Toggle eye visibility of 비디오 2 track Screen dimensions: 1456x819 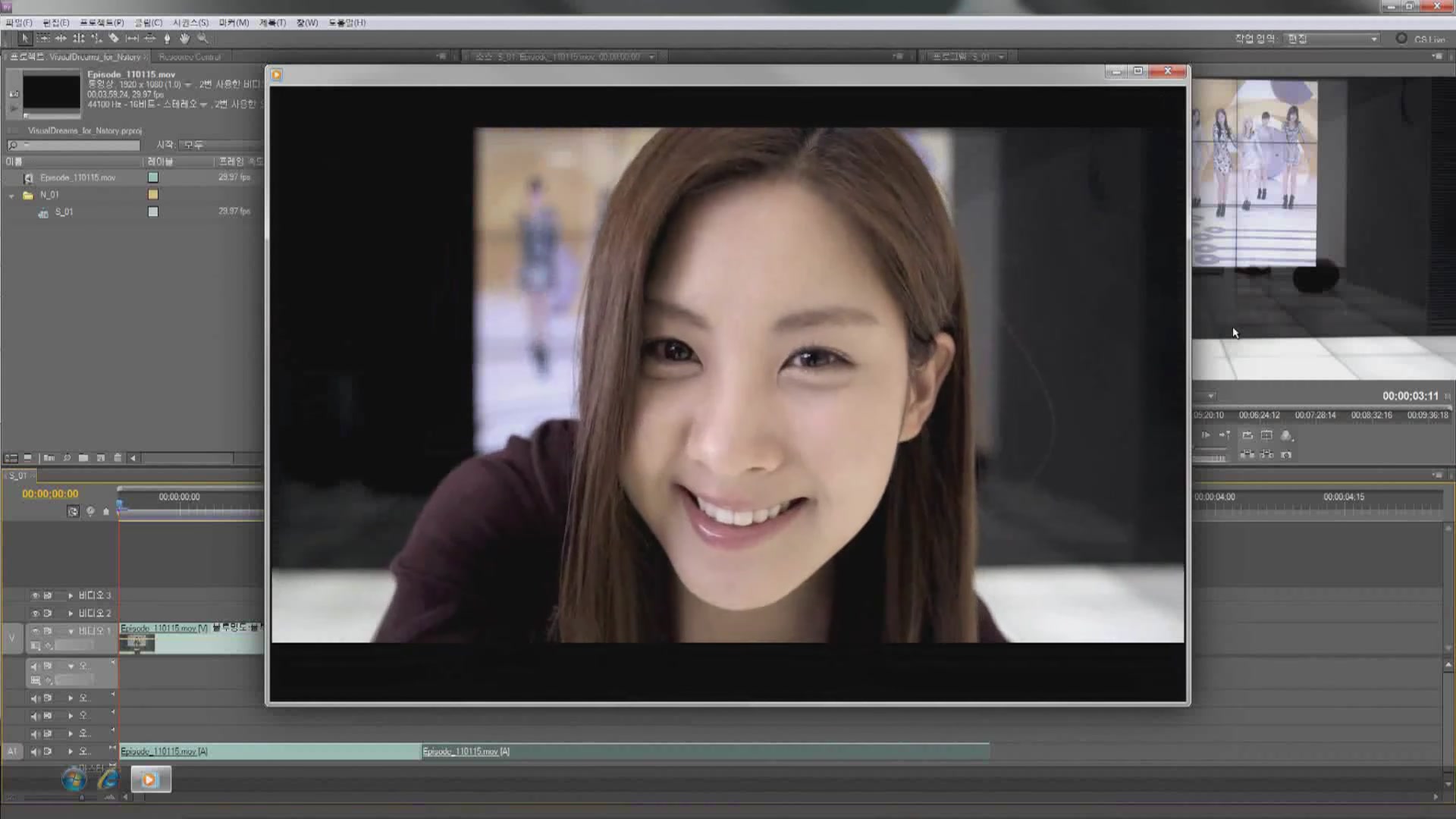[35, 613]
